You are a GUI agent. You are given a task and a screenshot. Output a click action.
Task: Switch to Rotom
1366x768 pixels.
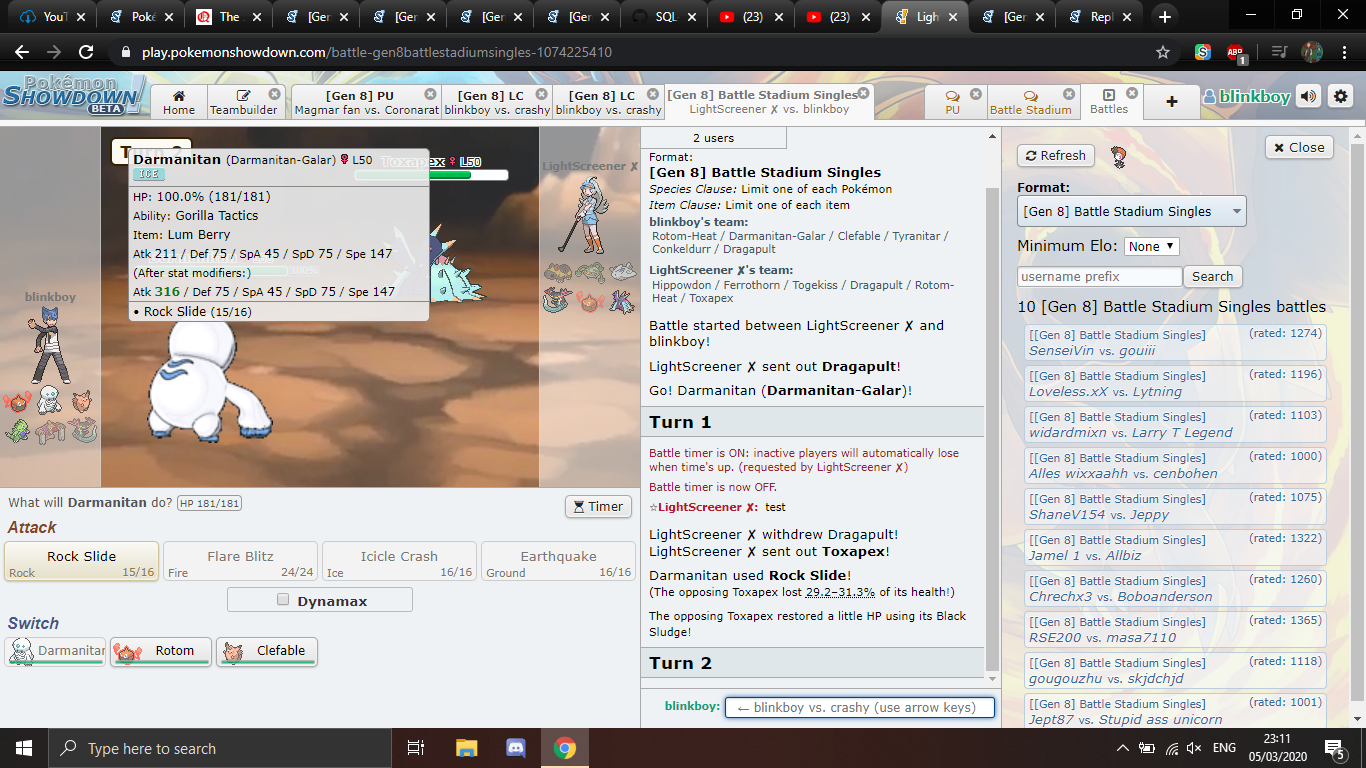pyautogui.click(x=161, y=651)
